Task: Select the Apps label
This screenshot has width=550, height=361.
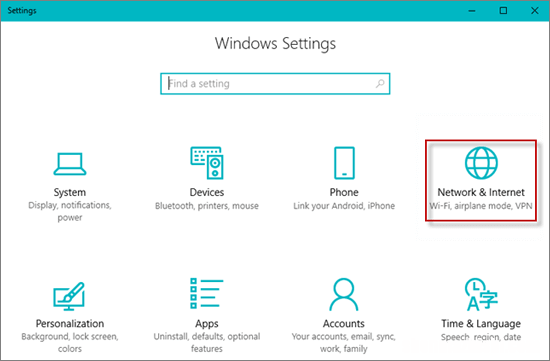Action: [207, 324]
